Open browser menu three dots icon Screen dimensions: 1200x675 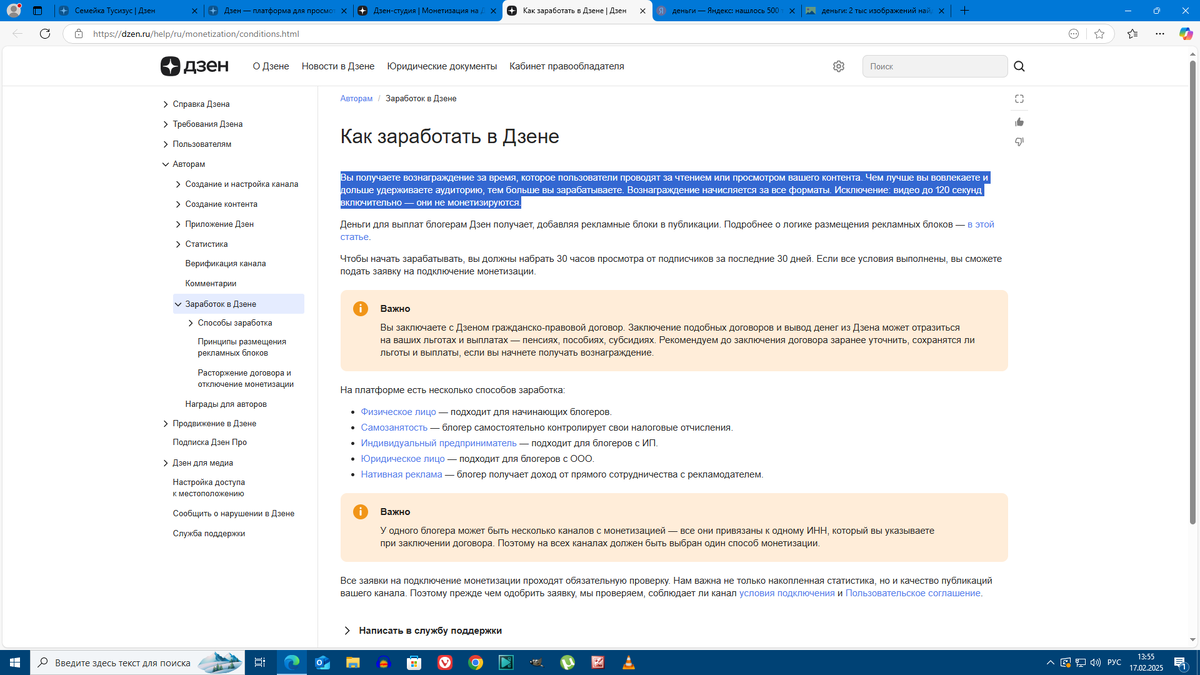pos(1160,33)
